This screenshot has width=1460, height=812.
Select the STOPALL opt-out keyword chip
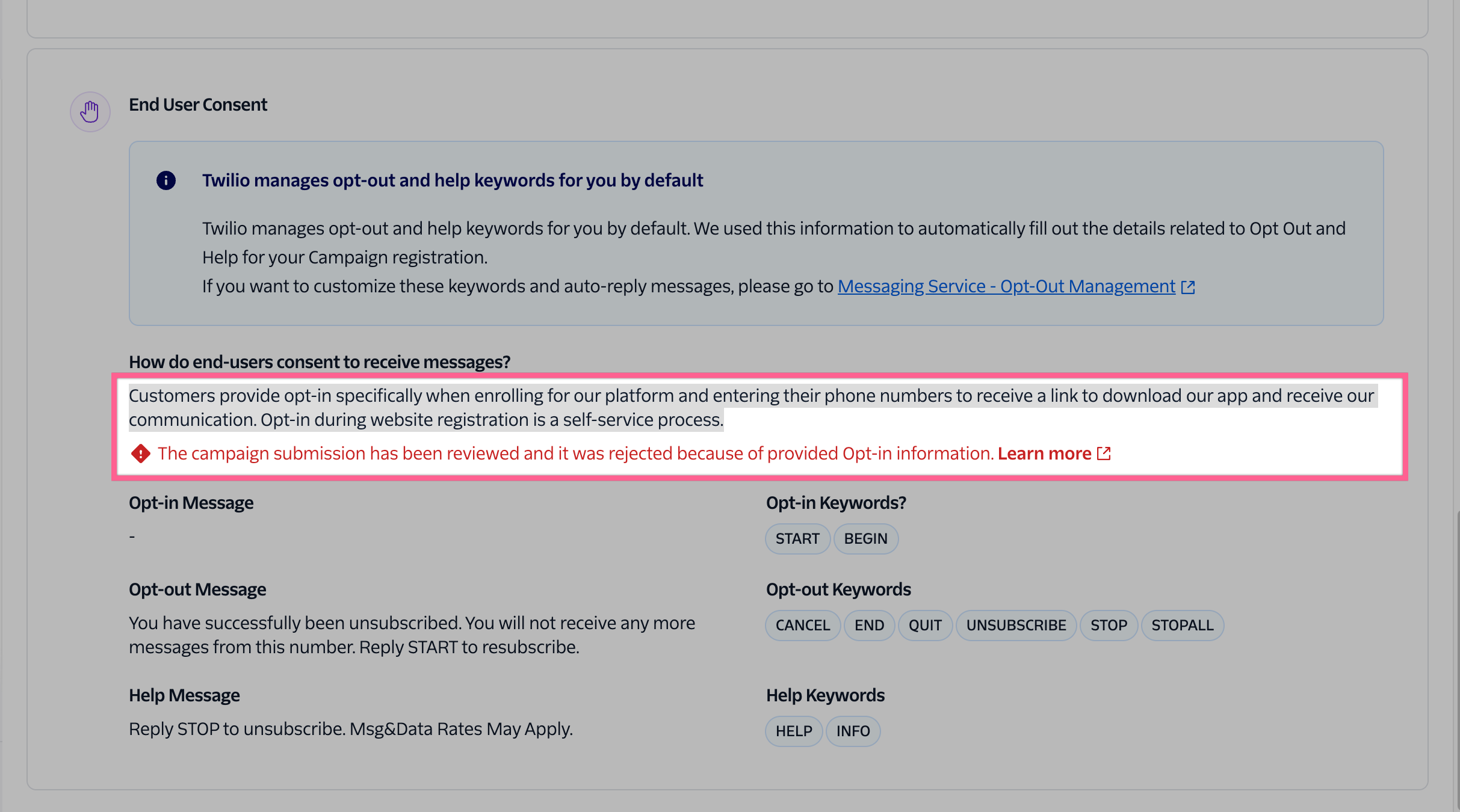click(x=1182, y=625)
